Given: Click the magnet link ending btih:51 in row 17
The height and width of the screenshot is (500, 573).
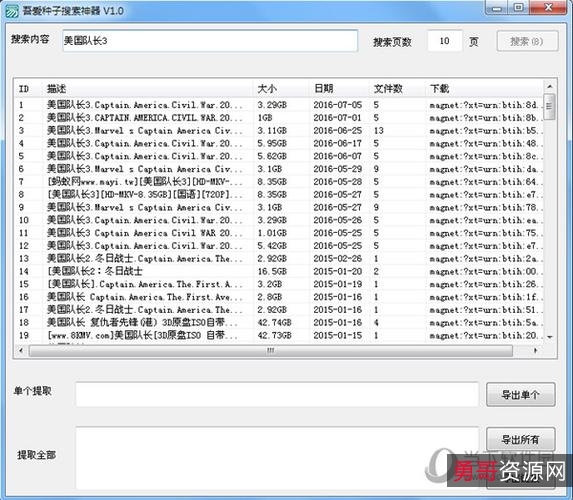Looking at the screenshot, I should tap(486, 310).
